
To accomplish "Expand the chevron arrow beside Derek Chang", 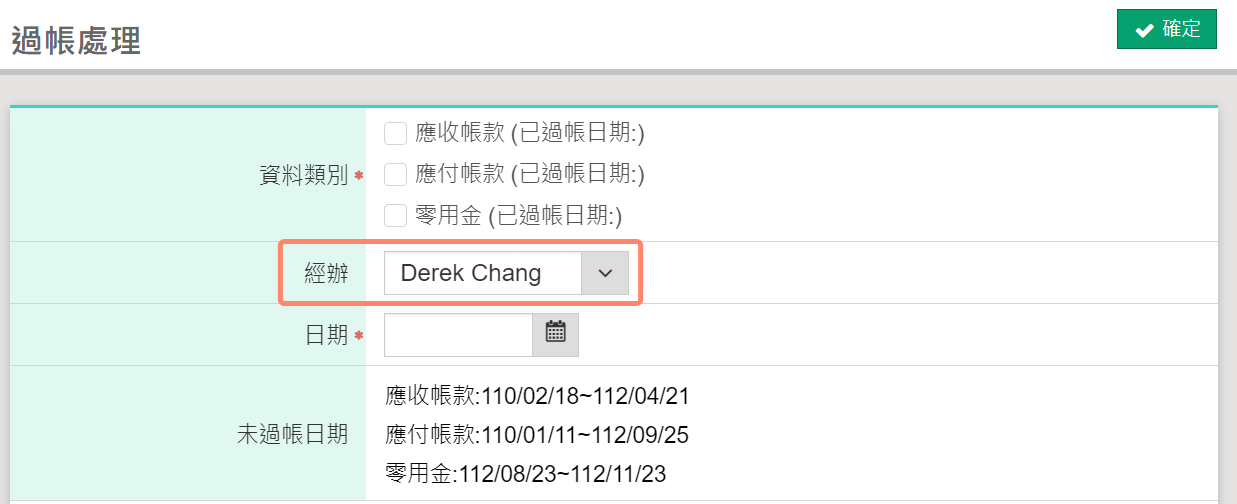I will pyautogui.click(x=605, y=273).
